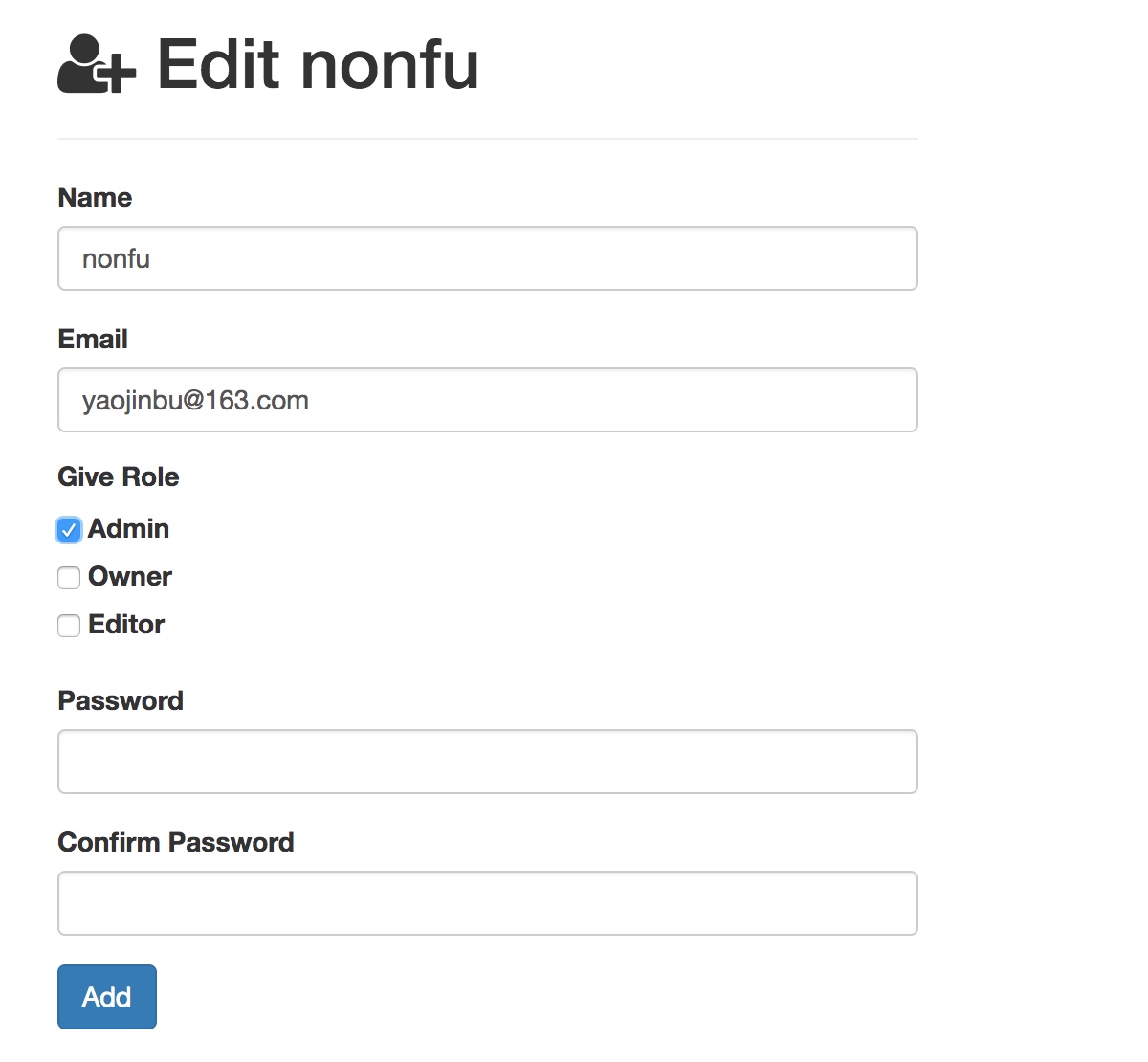Image resolution: width=1148 pixels, height=1062 pixels.
Task: Enable the Owner role checkbox
Action: click(x=69, y=578)
